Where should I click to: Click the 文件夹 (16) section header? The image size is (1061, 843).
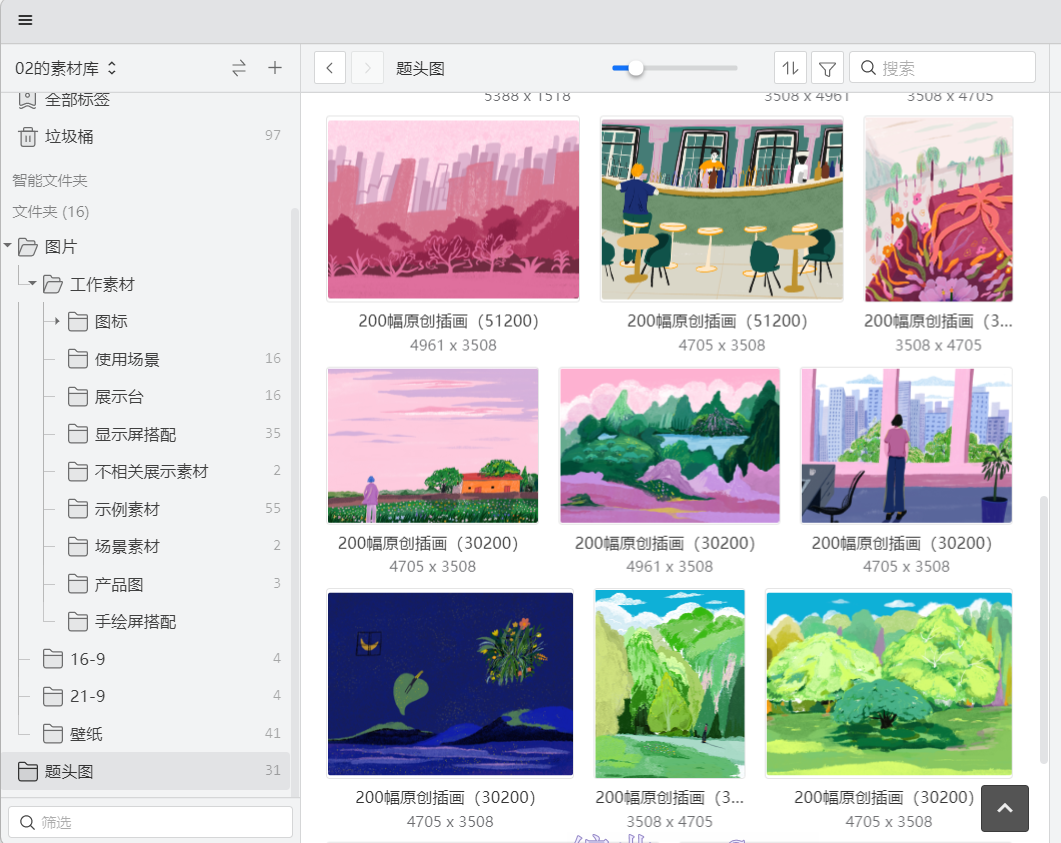coord(51,212)
